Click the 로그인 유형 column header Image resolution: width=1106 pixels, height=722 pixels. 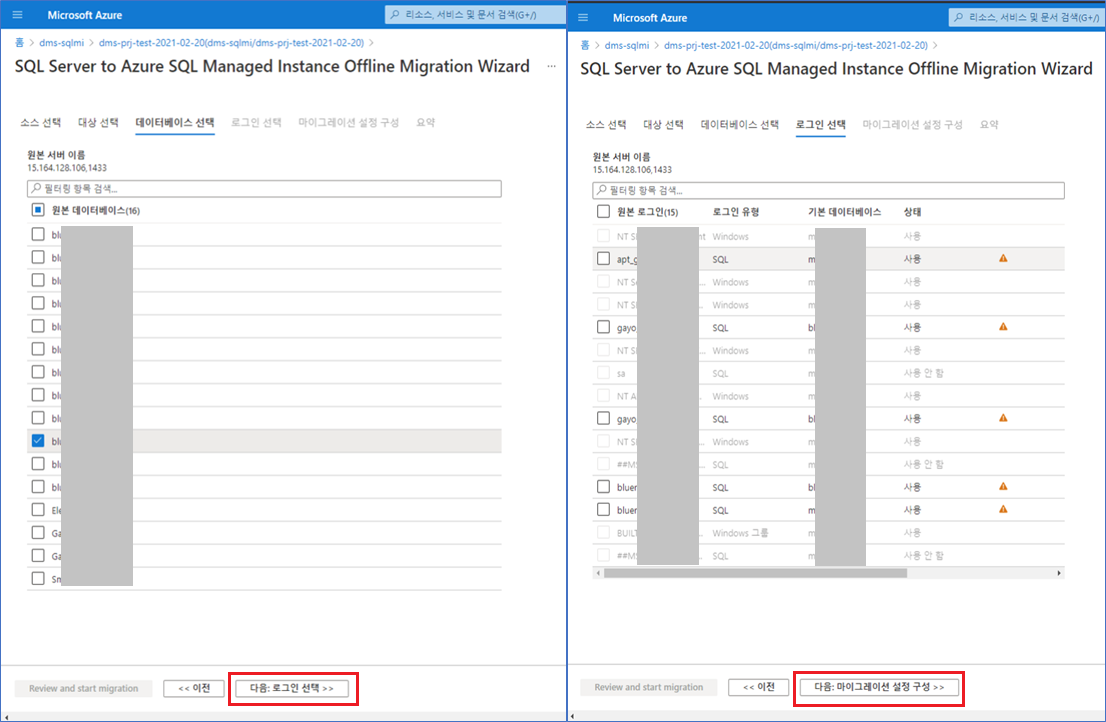click(736, 212)
